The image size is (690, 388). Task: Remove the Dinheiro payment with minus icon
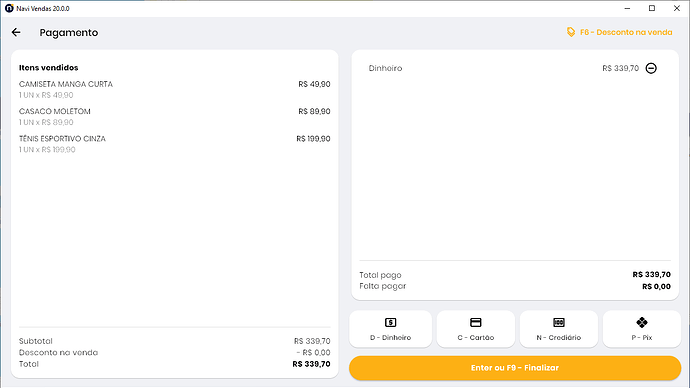coord(651,68)
